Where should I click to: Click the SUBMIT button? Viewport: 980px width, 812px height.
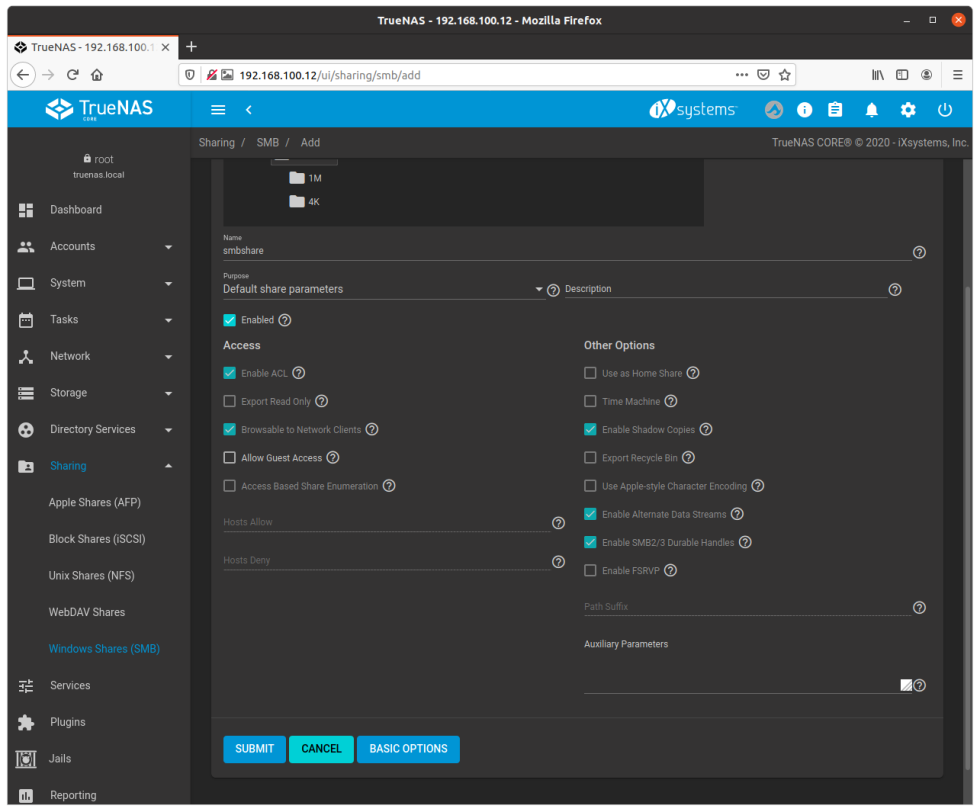click(254, 749)
